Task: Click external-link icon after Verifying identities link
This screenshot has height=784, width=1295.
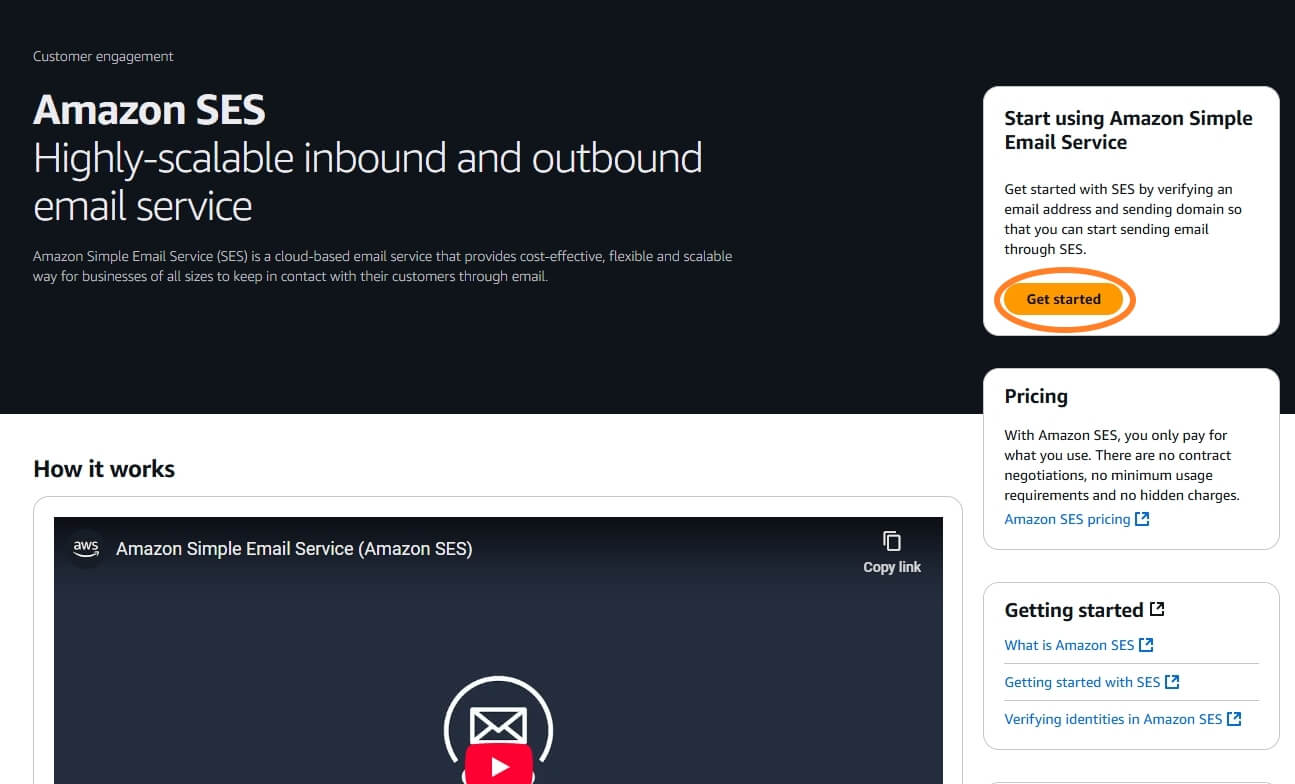Action: [x=1234, y=719]
